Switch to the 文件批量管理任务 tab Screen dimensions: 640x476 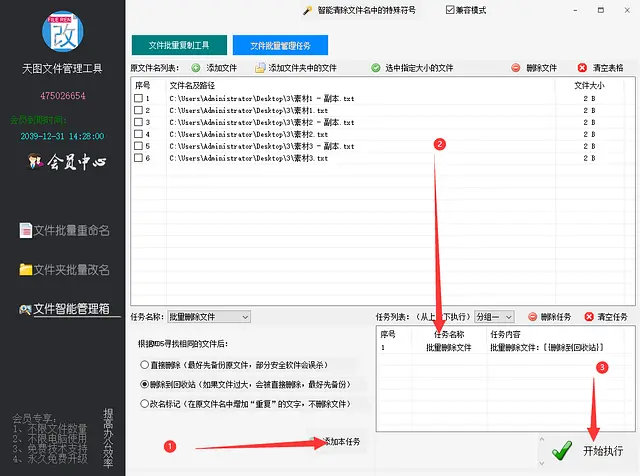point(280,45)
